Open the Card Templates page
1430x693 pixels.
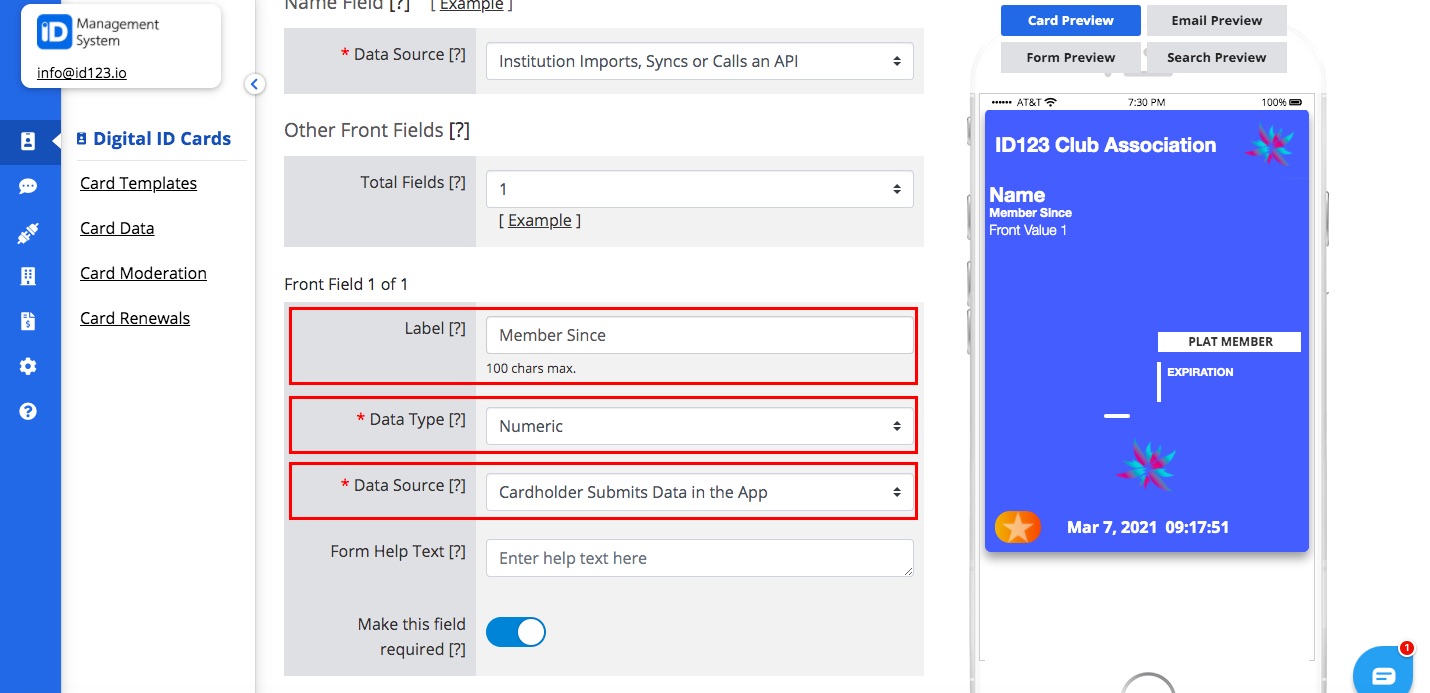138,183
